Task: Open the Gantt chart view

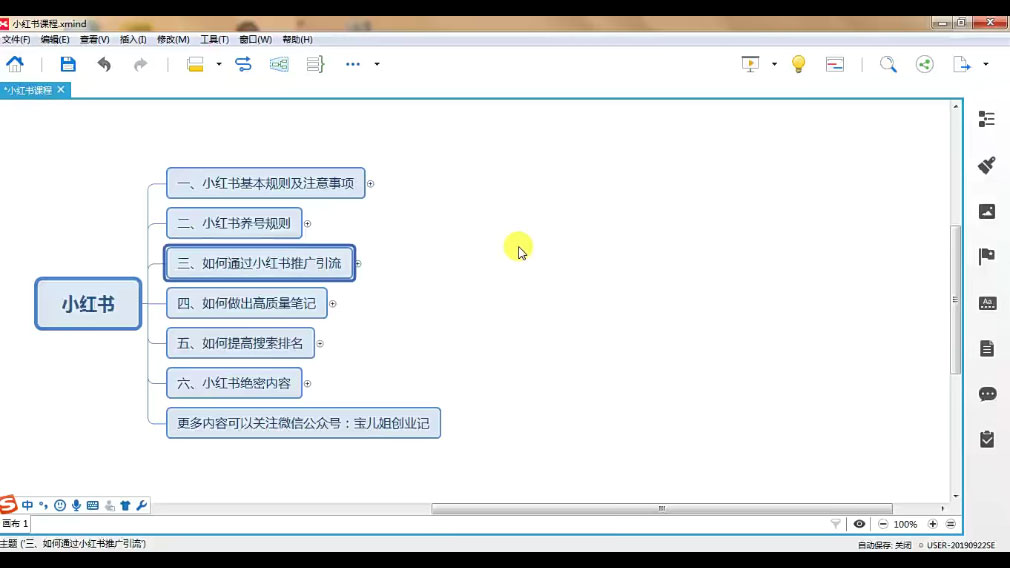Action: [x=835, y=64]
